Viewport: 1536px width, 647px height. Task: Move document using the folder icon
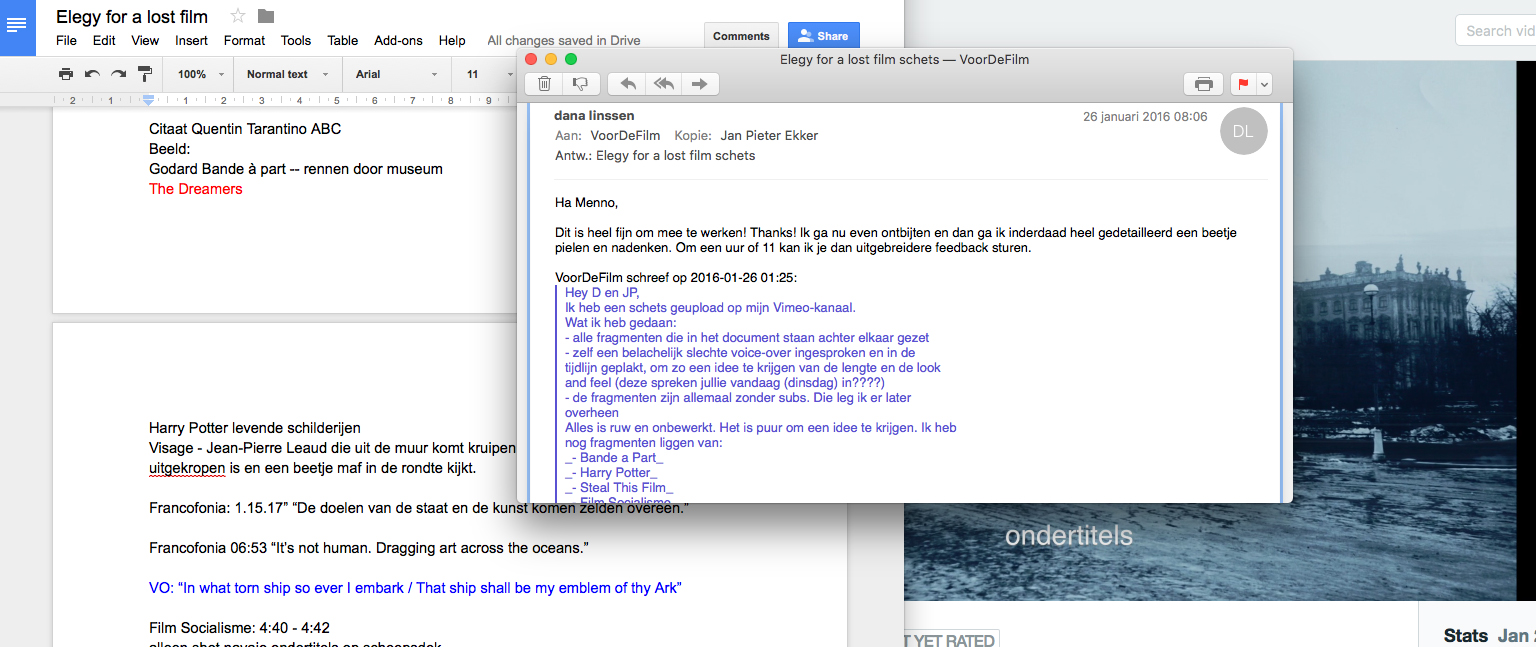[266, 16]
